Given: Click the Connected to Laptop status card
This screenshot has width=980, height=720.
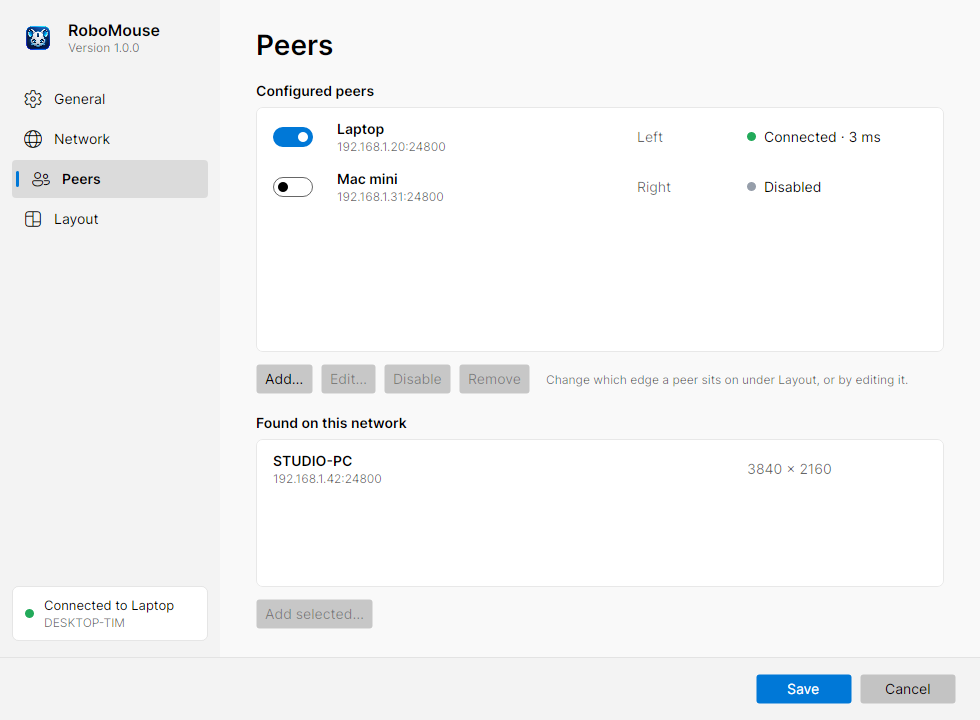Looking at the screenshot, I should [110, 613].
